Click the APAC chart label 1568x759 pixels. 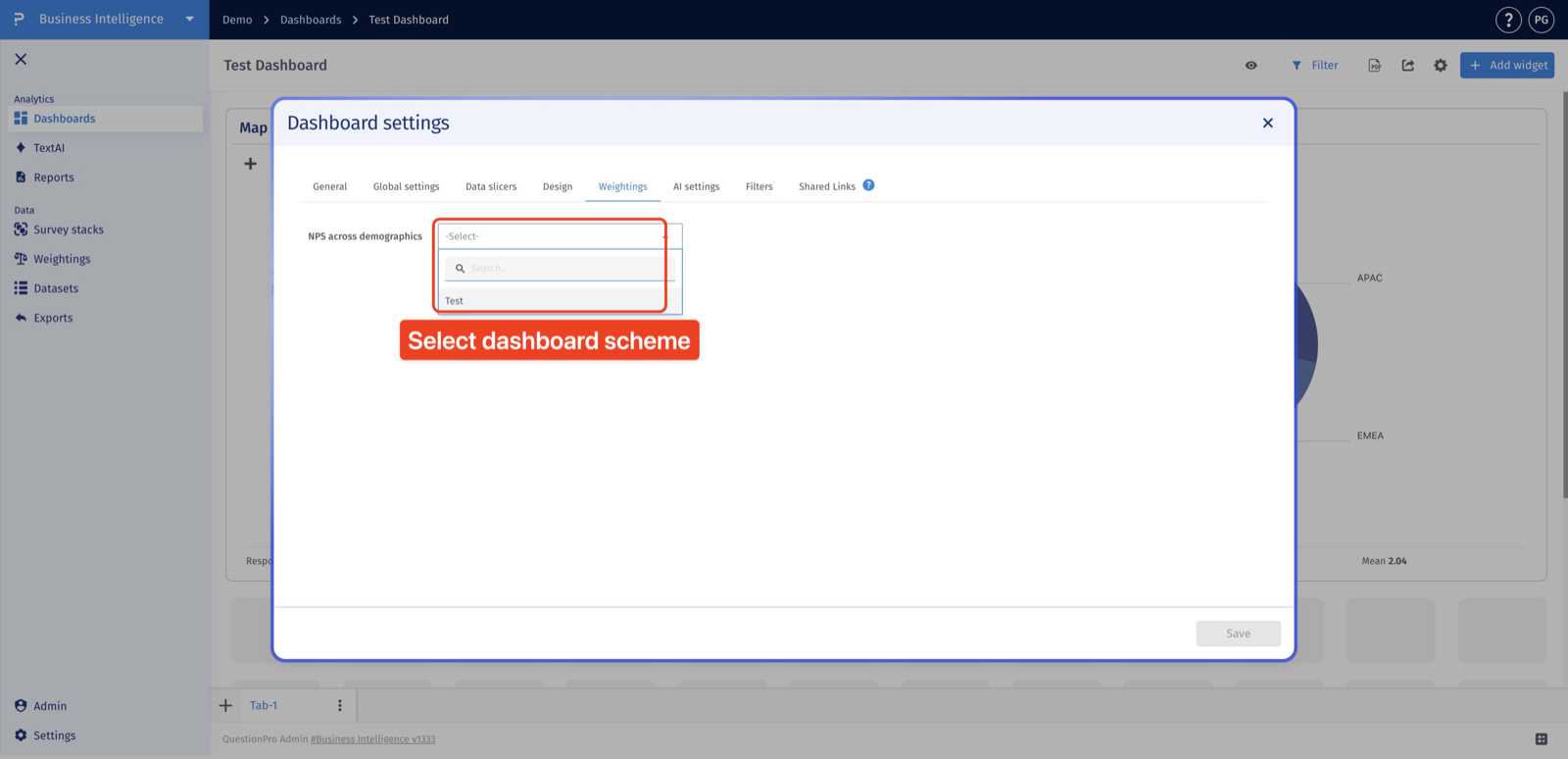[1370, 278]
